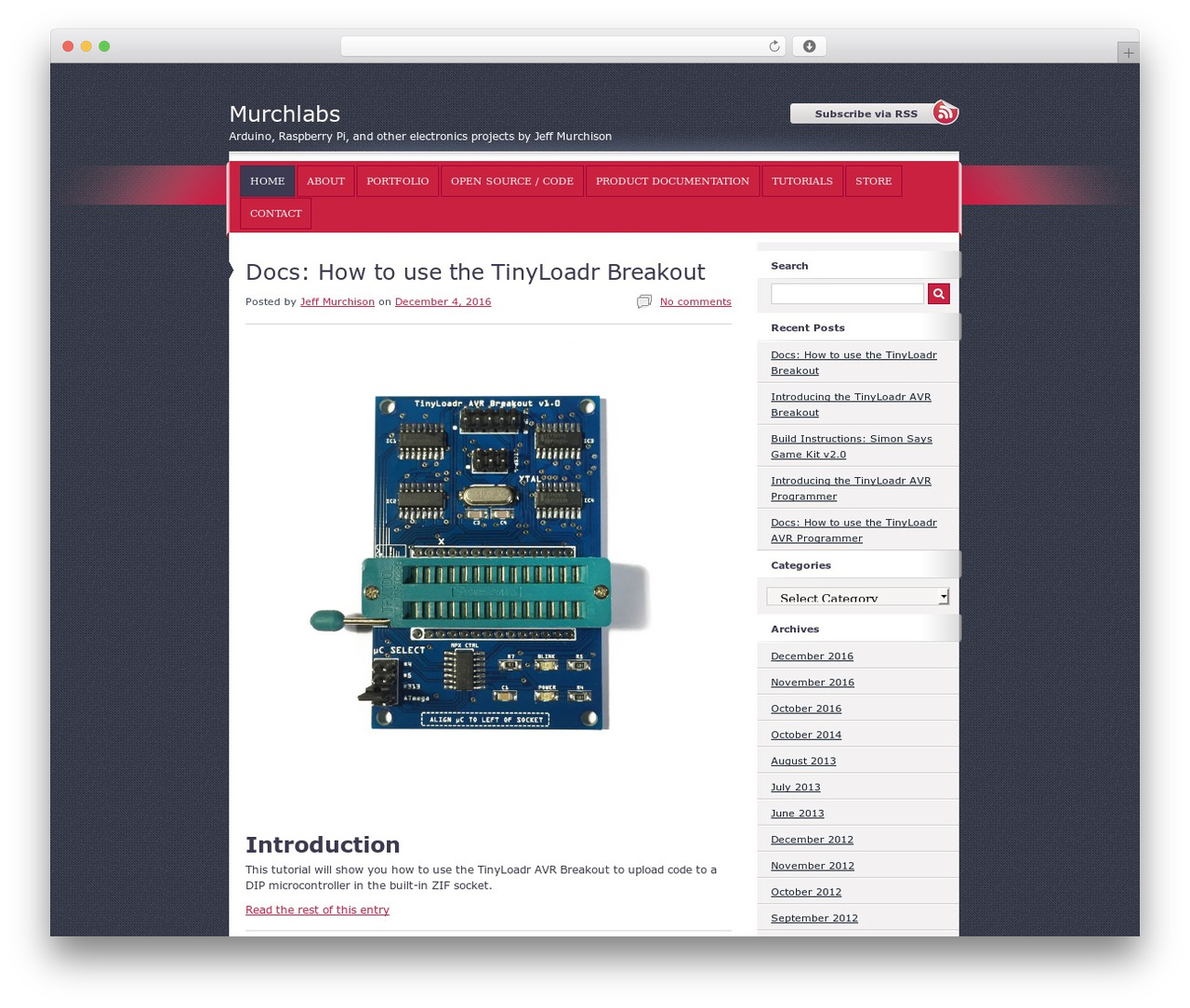
Task: Open recent post Docs: How to use TinyLoadr Breakout
Action: click(x=853, y=363)
